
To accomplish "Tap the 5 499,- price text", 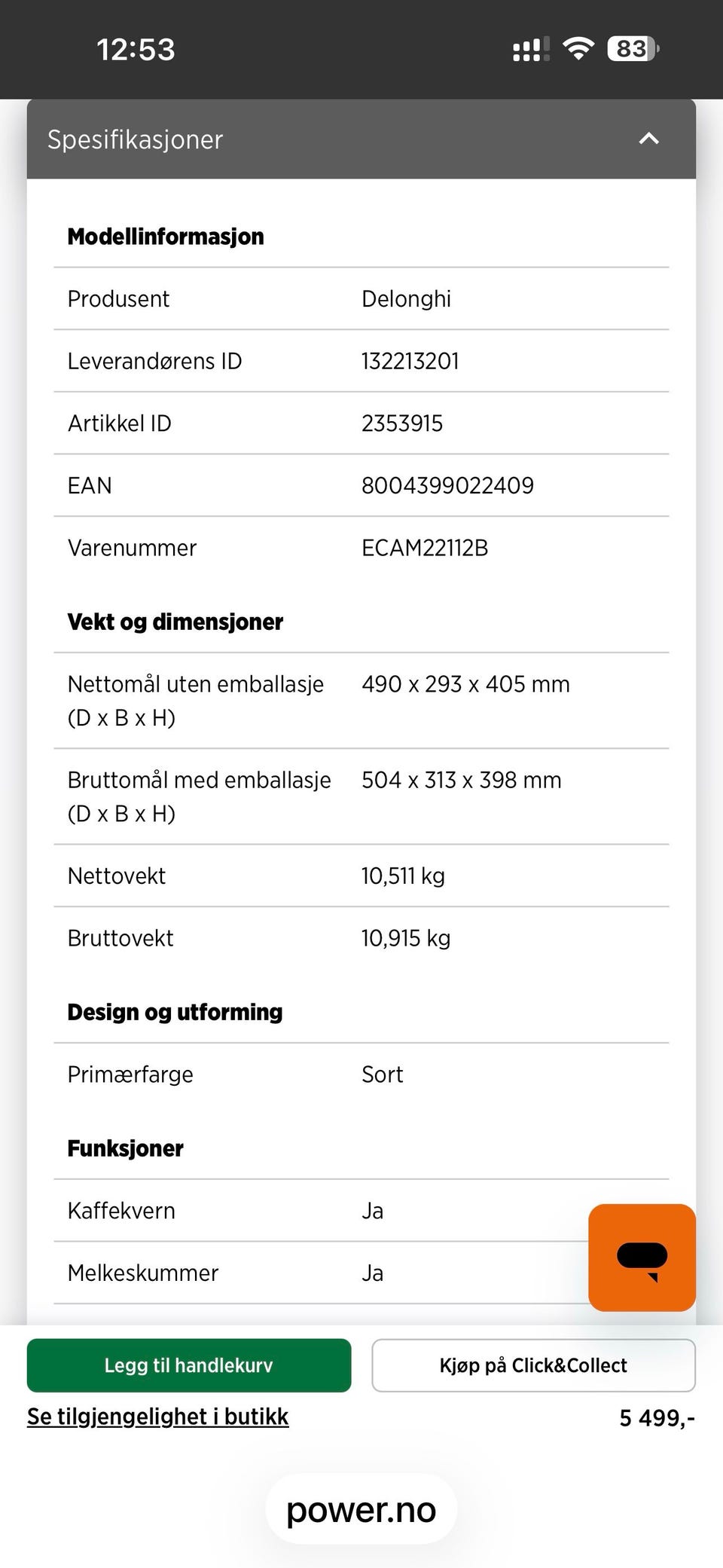I will click(x=657, y=1418).
